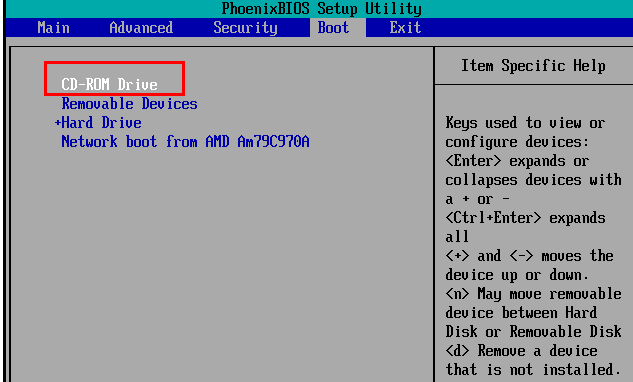
Task: Switch to the Main tab
Action: click(x=53, y=27)
